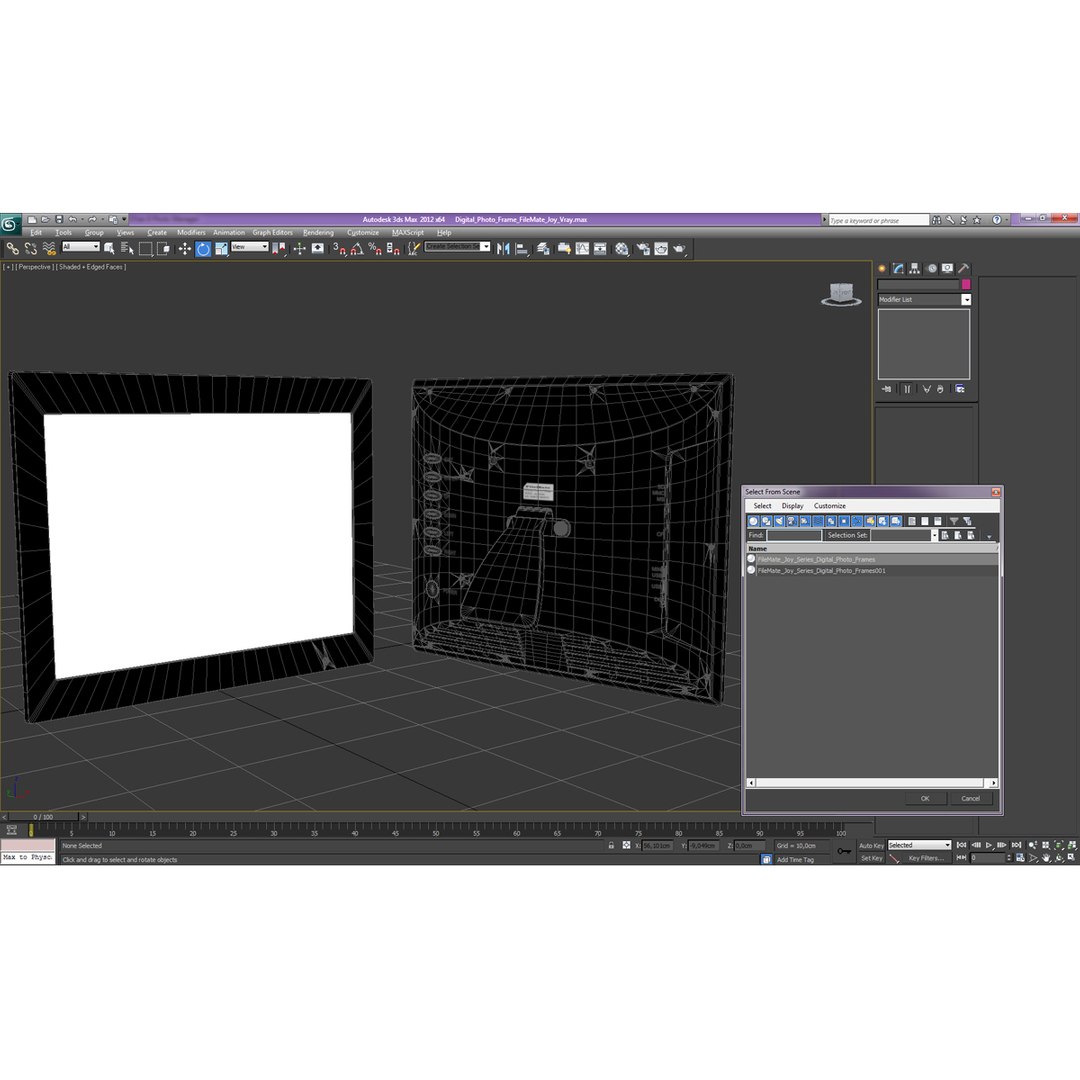Image resolution: width=1080 pixels, height=1080 pixels.
Task: Open Display menu in Select From Scene
Action: 792,506
